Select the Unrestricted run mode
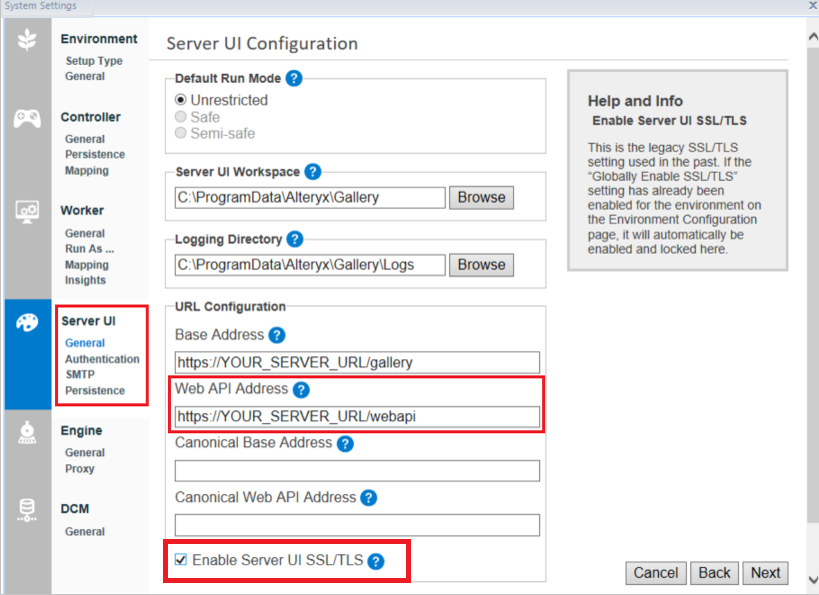 (x=182, y=100)
